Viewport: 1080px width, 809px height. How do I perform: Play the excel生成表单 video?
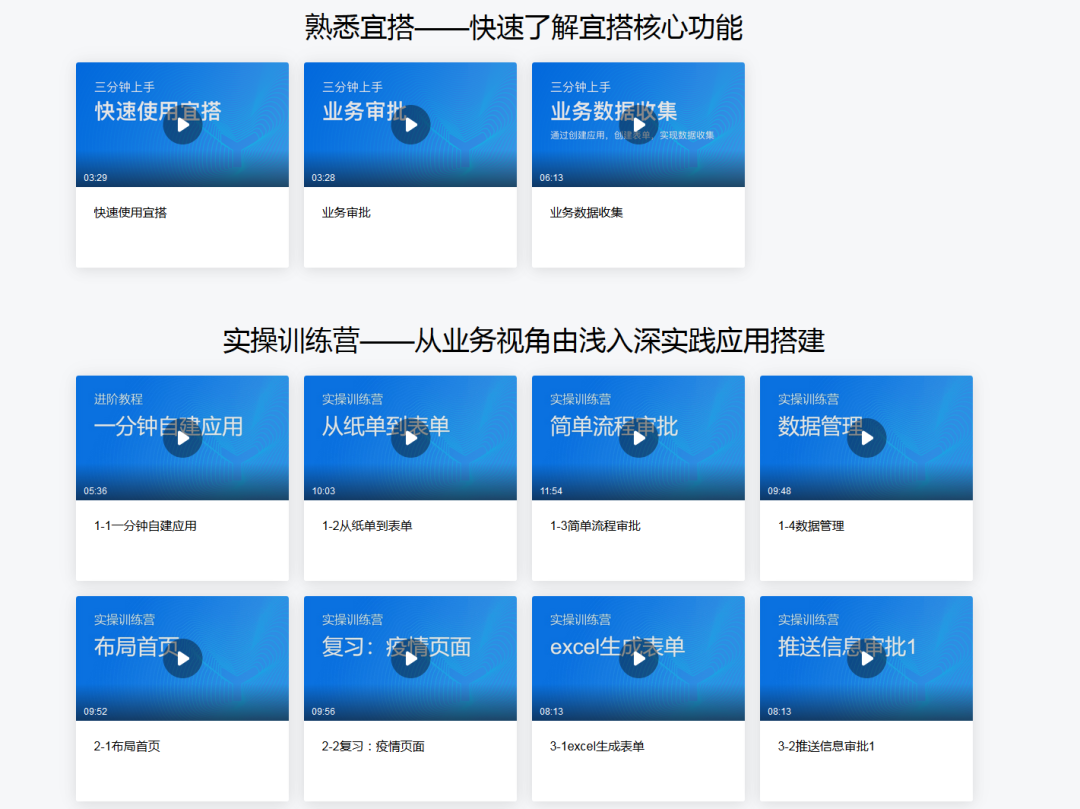(x=638, y=658)
